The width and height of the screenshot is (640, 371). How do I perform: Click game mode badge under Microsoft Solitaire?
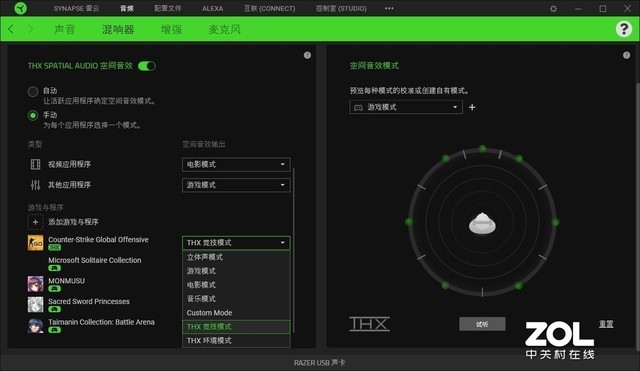(54, 268)
